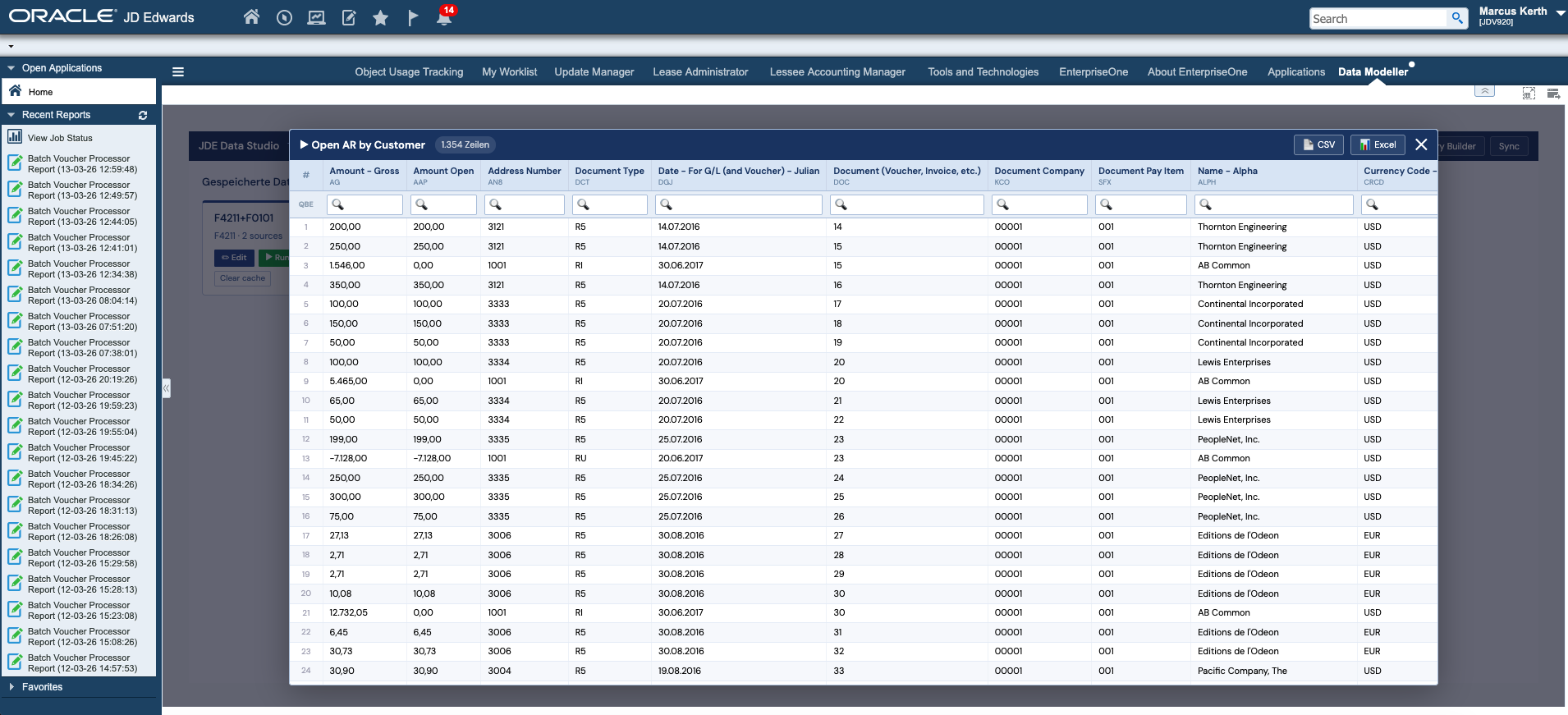This screenshot has width=1568, height=715.
Task: Close the Open AR by Customer dialog
Action: tap(1421, 144)
